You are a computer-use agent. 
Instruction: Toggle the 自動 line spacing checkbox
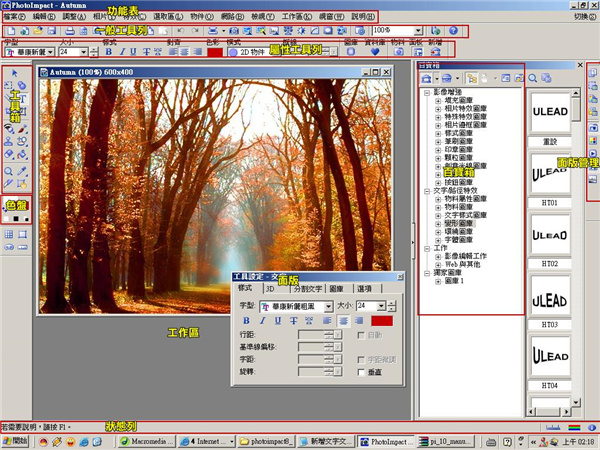pyautogui.click(x=360, y=335)
